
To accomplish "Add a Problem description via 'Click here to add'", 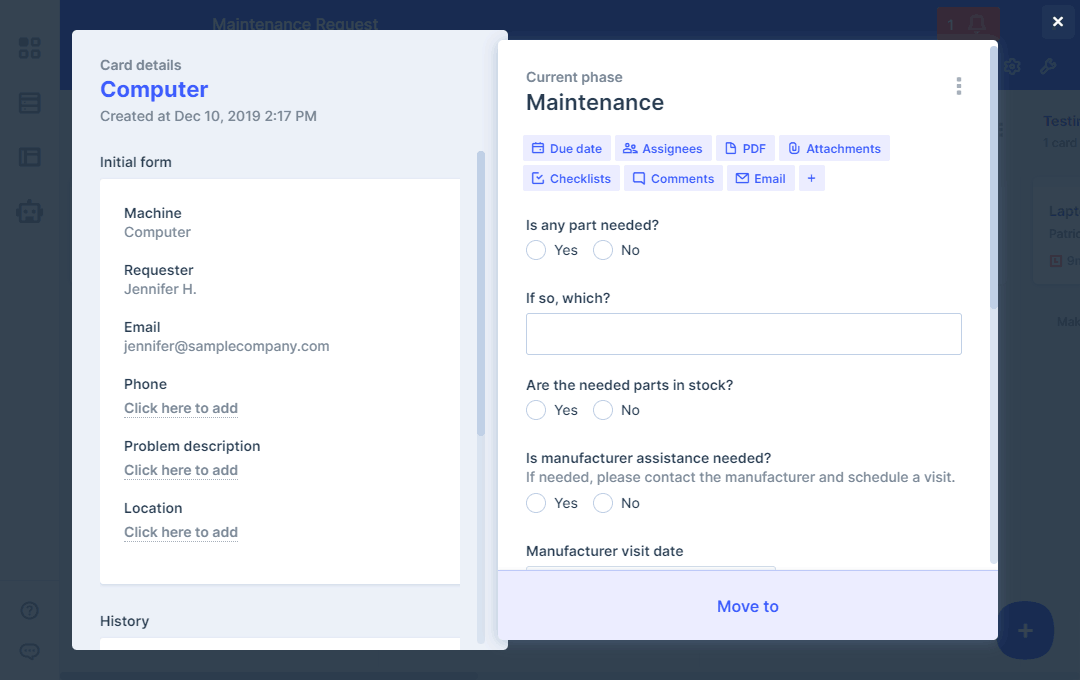I will click(181, 470).
